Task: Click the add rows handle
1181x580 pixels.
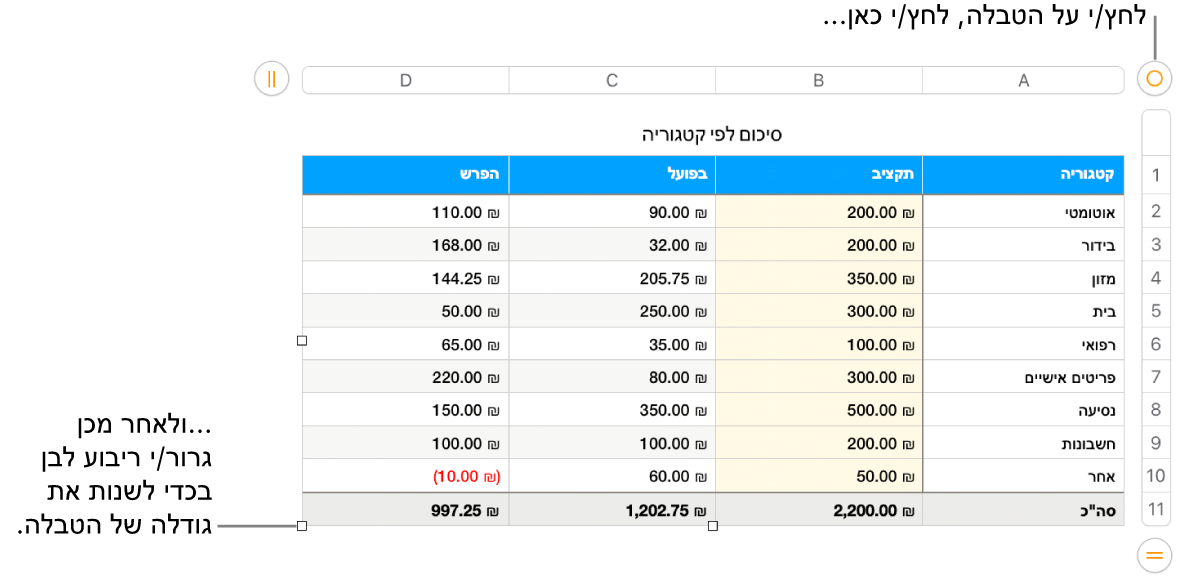Action: point(1155,556)
